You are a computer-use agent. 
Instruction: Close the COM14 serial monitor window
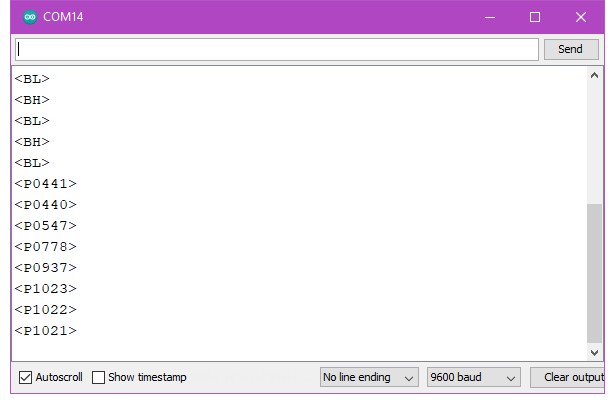tap(581, 17)
